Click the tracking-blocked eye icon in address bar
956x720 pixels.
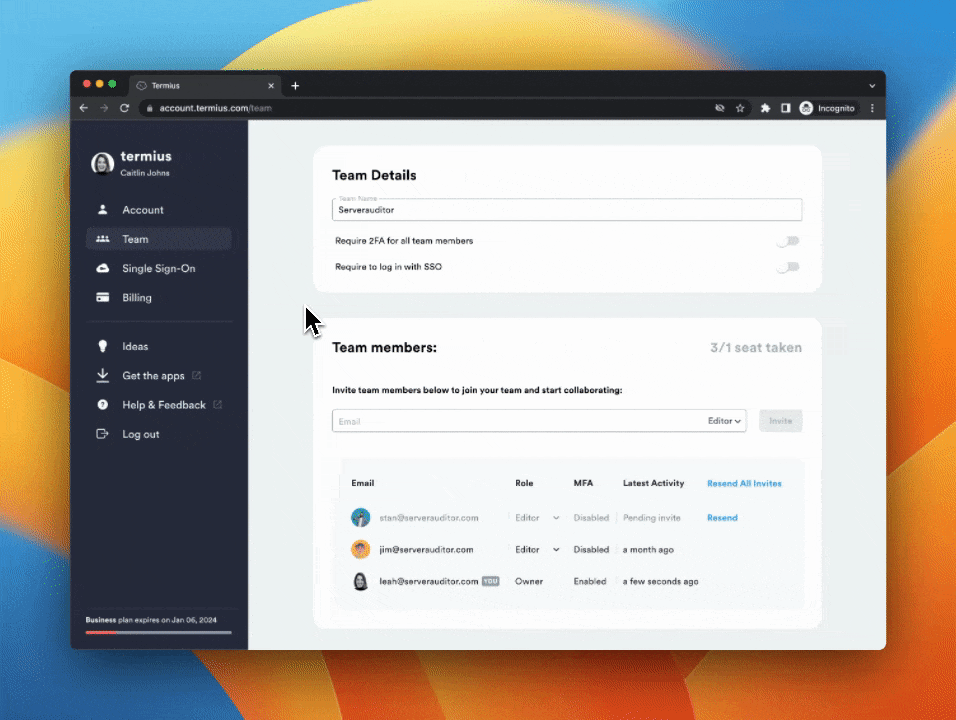tap(719, 108)
